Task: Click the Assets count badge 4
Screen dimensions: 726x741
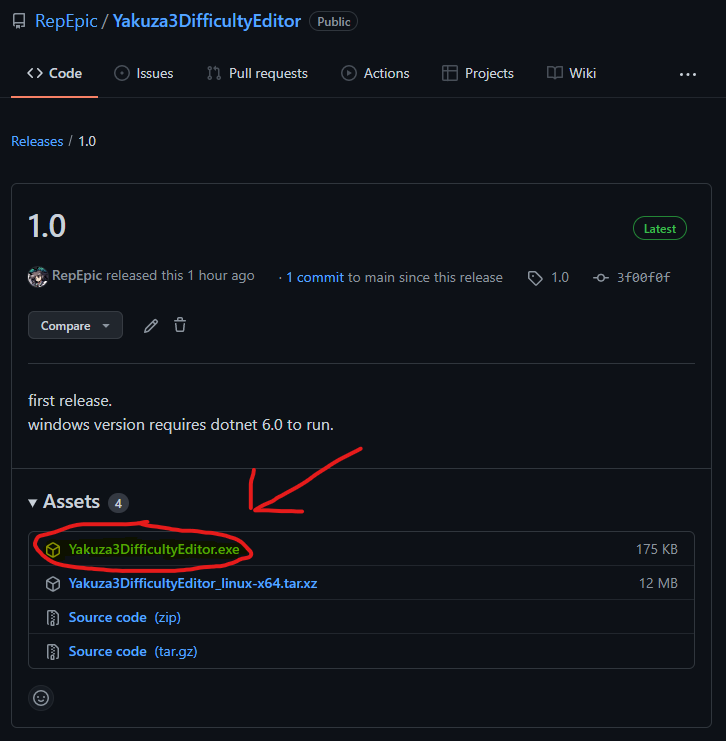Action: [x=118, y=503]
